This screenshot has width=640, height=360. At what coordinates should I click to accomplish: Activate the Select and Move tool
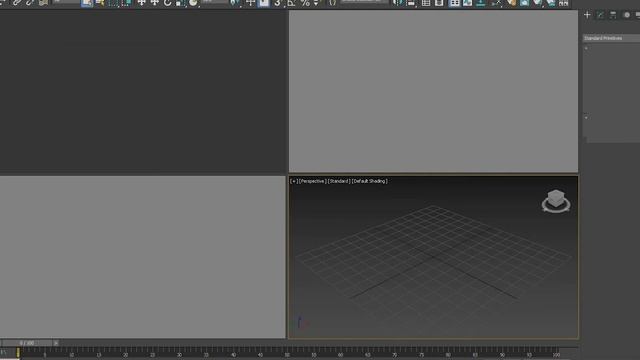click(141, 3)
